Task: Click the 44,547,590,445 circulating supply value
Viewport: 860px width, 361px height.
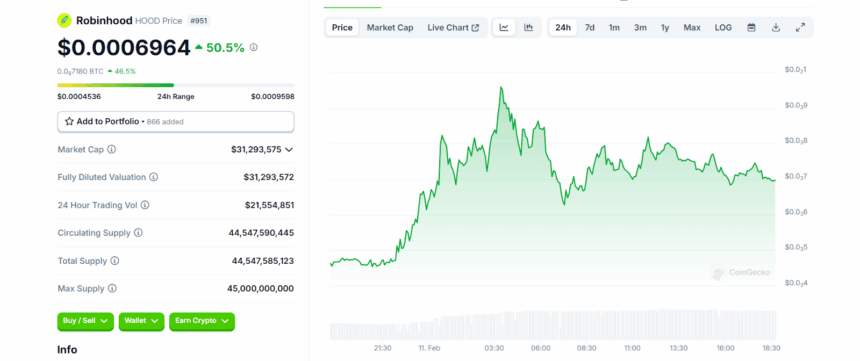Action: pos(261,233)
